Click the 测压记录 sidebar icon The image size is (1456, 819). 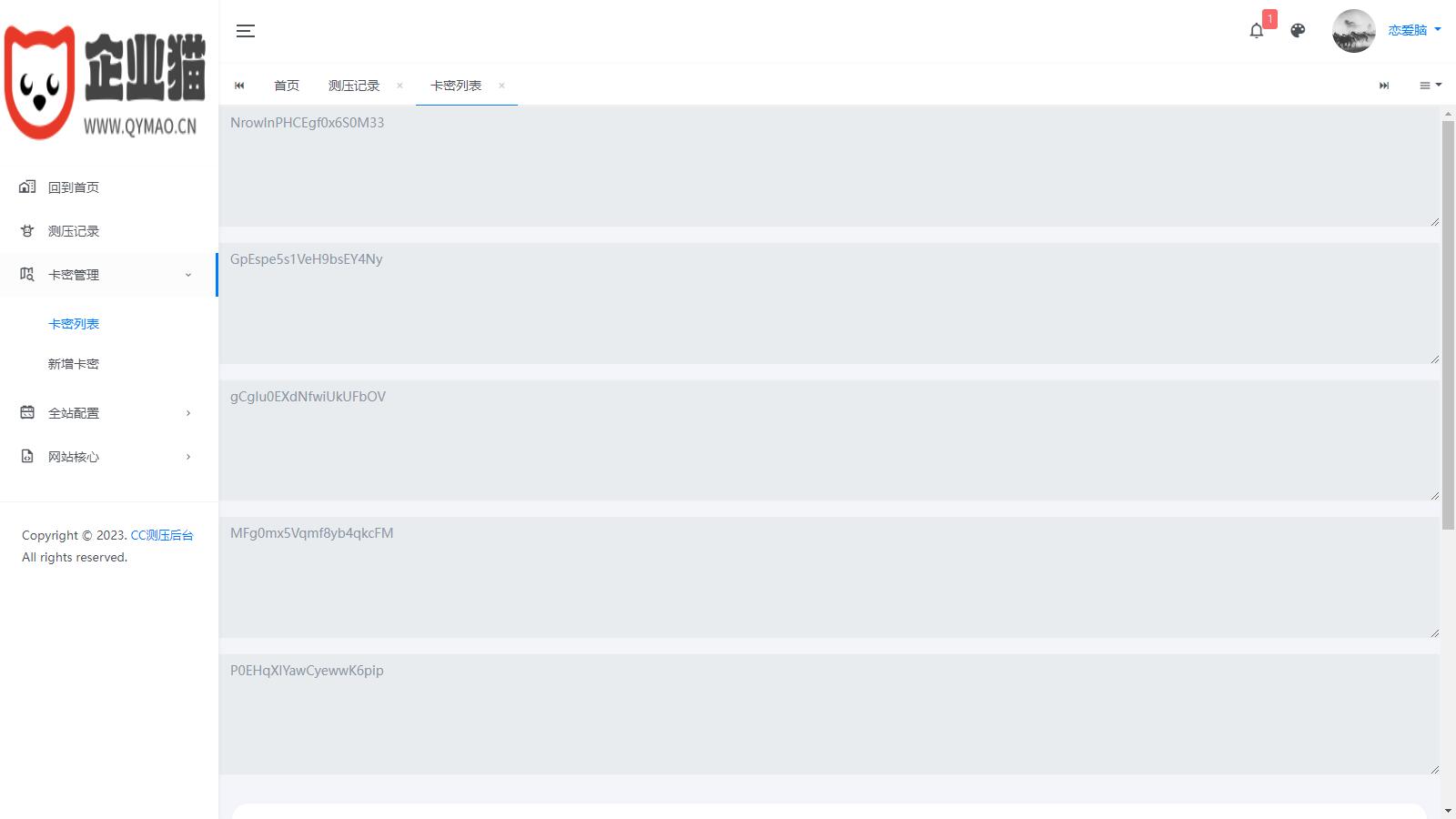pyautogui.click(x=27, y=230)
